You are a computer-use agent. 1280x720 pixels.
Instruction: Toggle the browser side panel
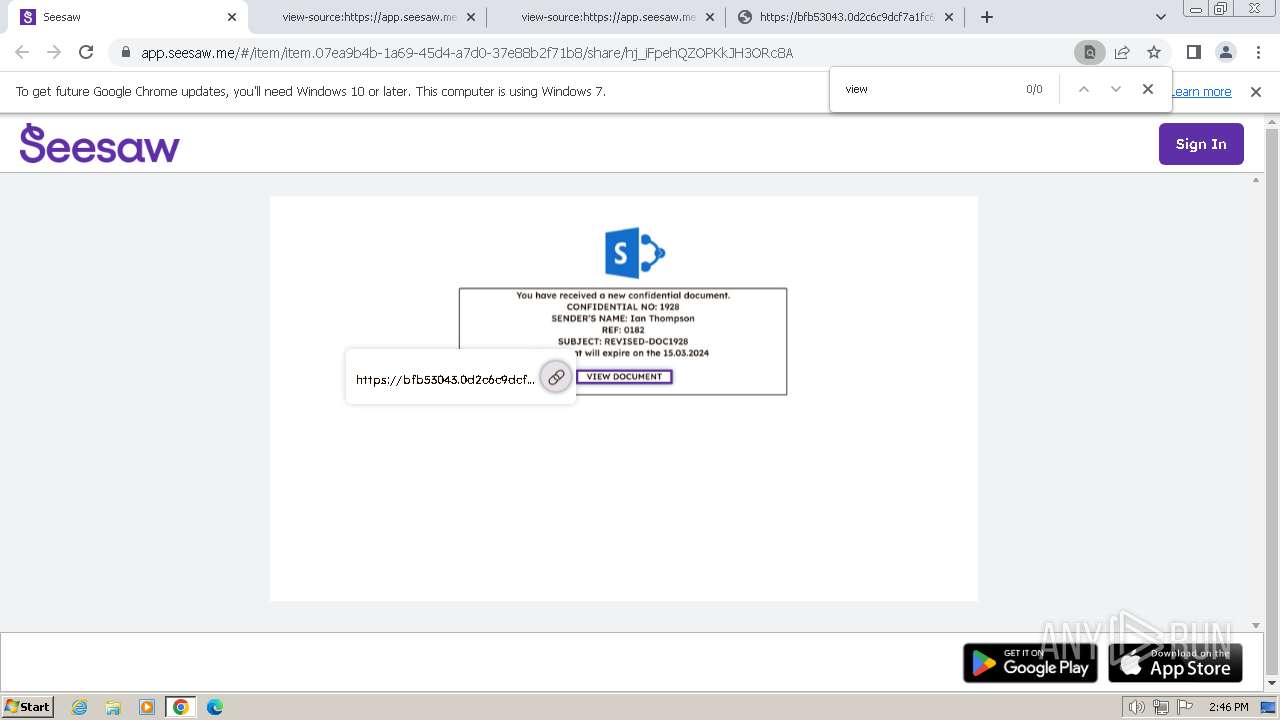pos(1193,53)
